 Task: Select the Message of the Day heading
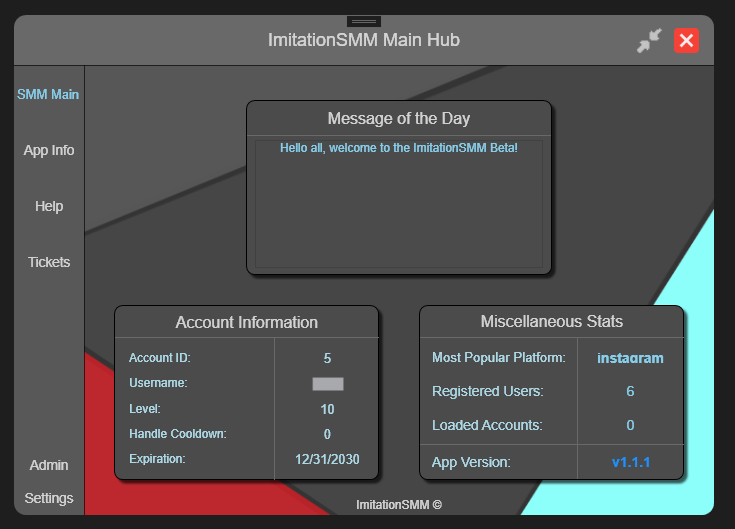click(399, 119)
